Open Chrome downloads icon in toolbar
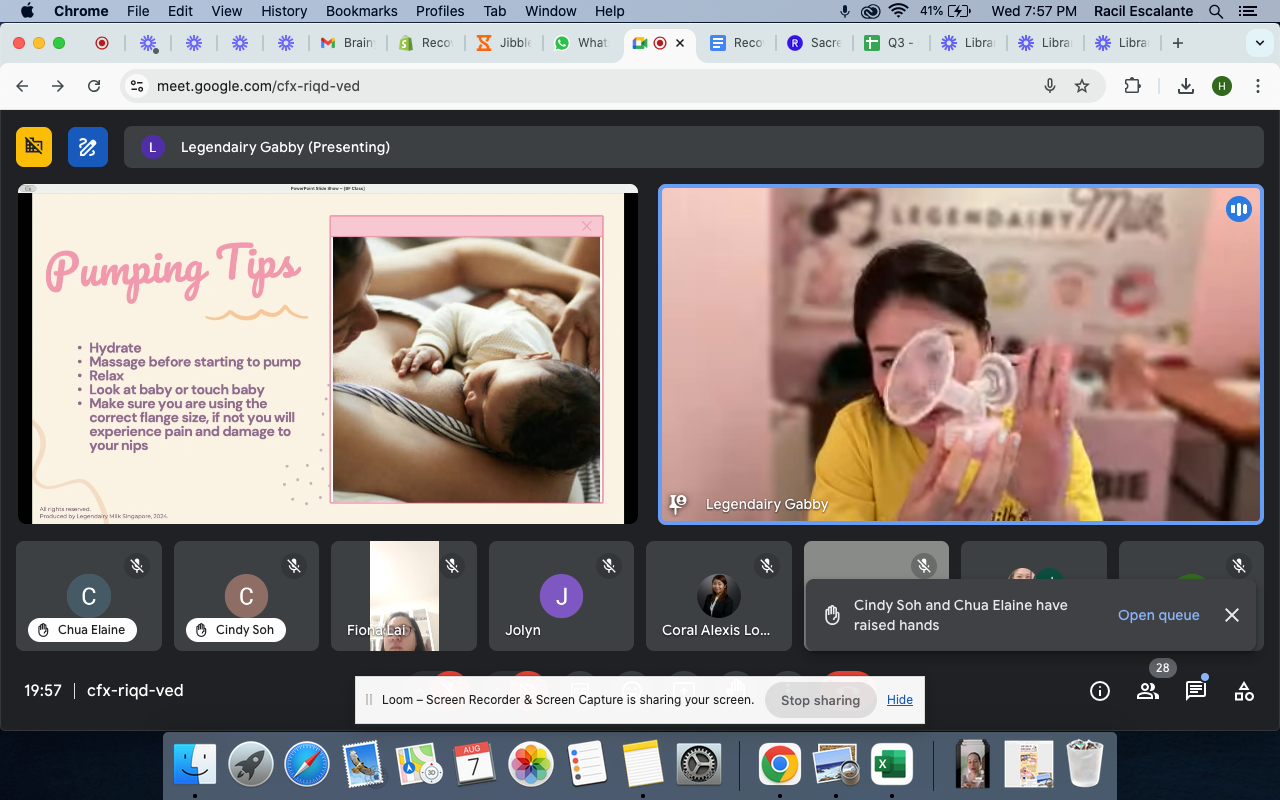1280x800 pixels. point(1186,86)
